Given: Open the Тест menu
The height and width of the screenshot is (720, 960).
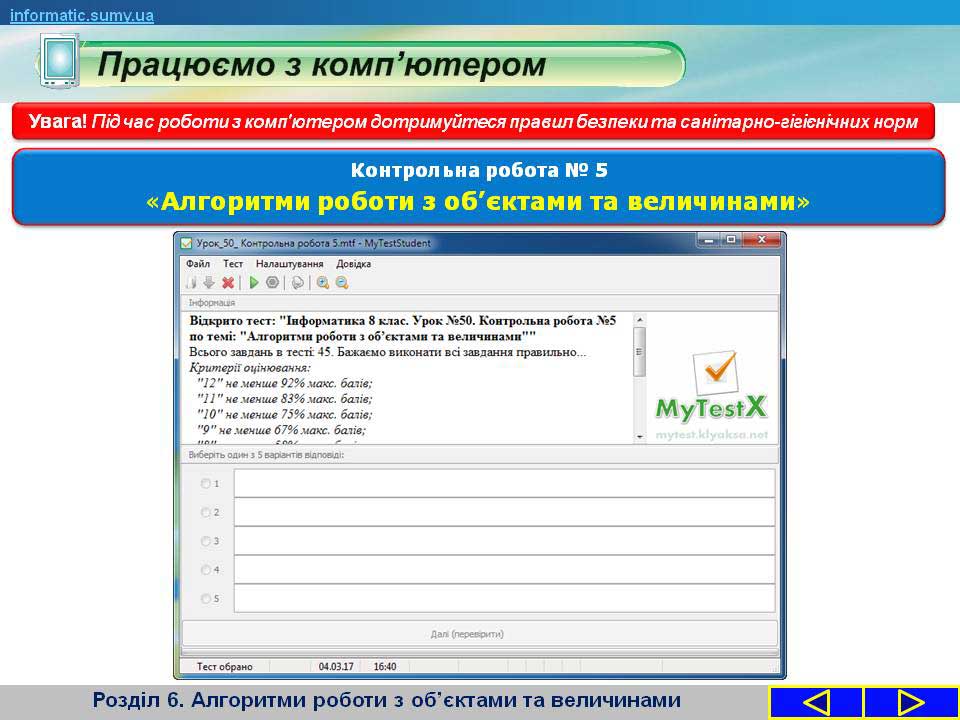Looking at the screenshot, I should tap(233, 264).
